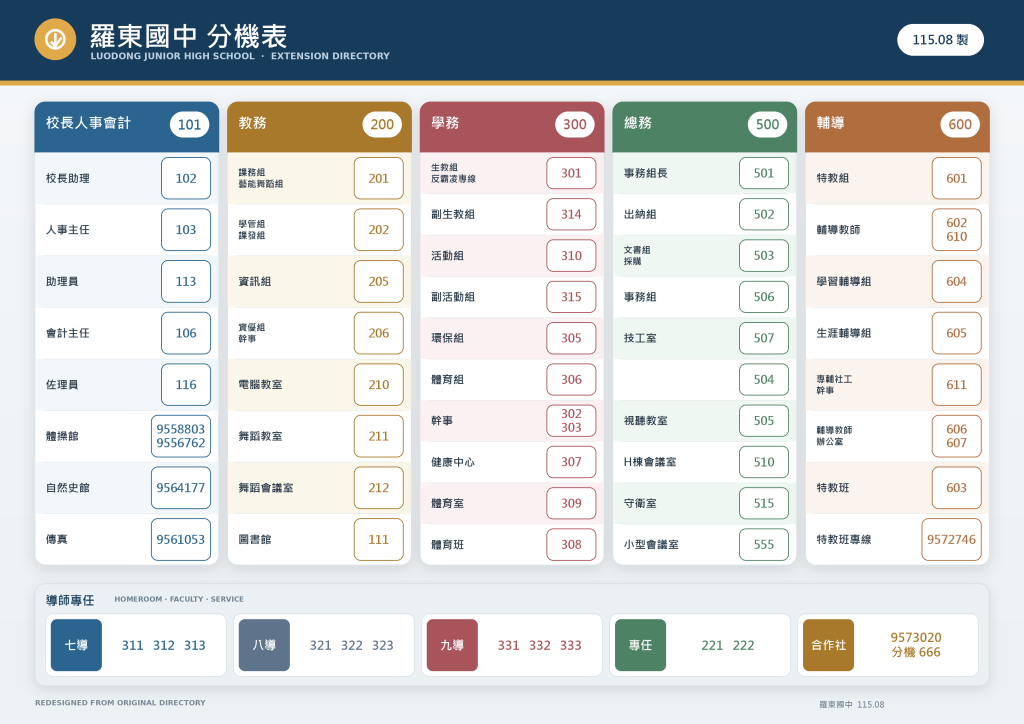
Task: Select the 總務 section header
Action: (705, 127)
